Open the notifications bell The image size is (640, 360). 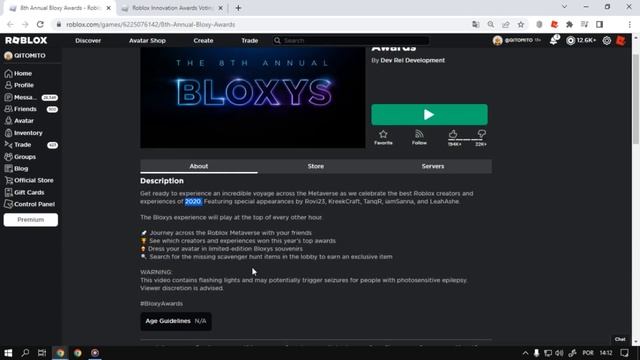(x=553, y=40)
